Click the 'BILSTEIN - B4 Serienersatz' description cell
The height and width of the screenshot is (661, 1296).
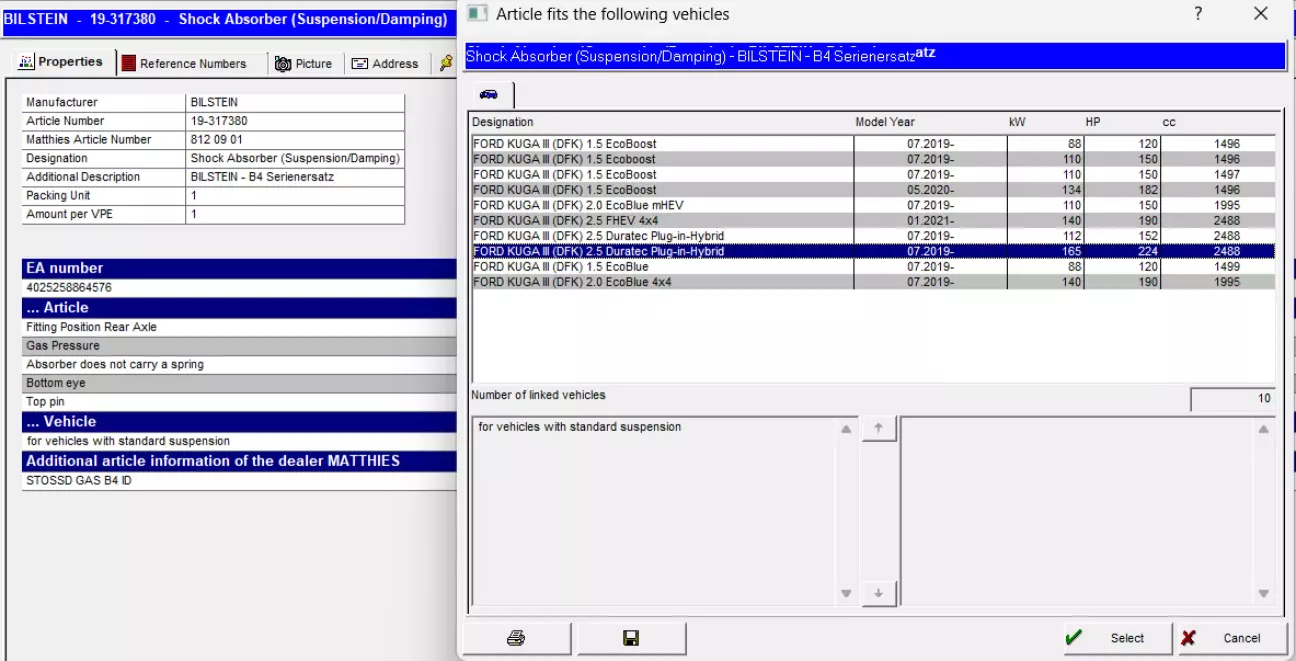(x=295, y=177)
